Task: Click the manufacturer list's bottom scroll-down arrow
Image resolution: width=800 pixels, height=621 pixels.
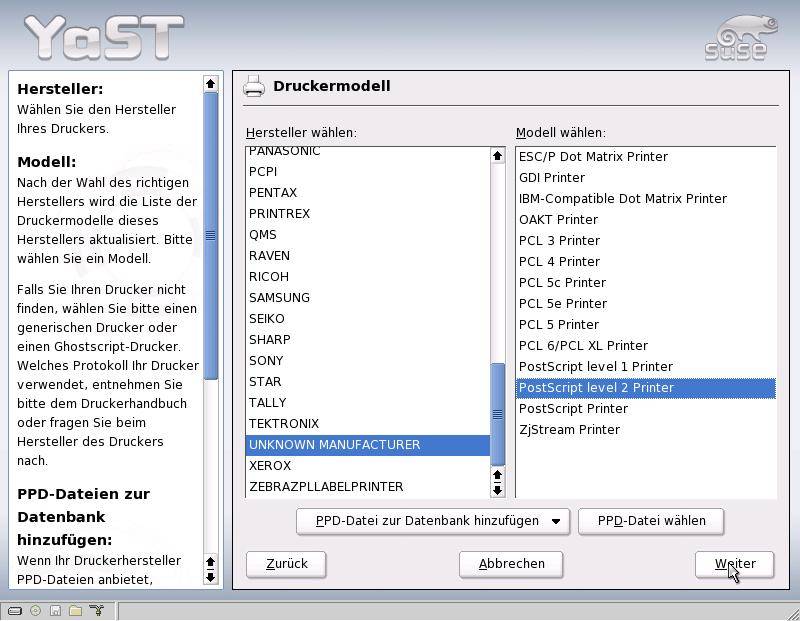Action: pos(497,490)
